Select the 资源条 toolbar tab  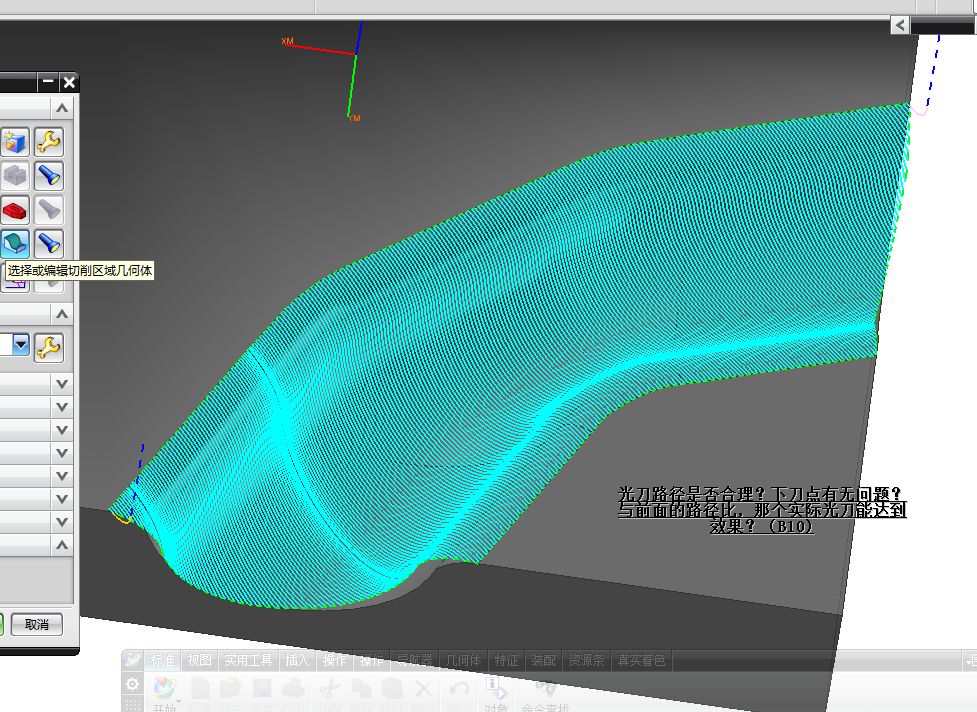(586, 660)
